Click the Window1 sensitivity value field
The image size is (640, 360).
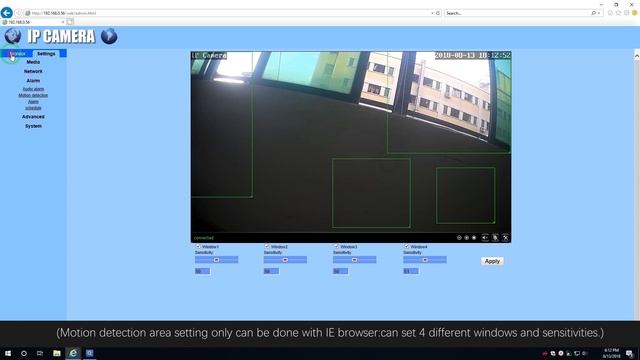[202, 271]
